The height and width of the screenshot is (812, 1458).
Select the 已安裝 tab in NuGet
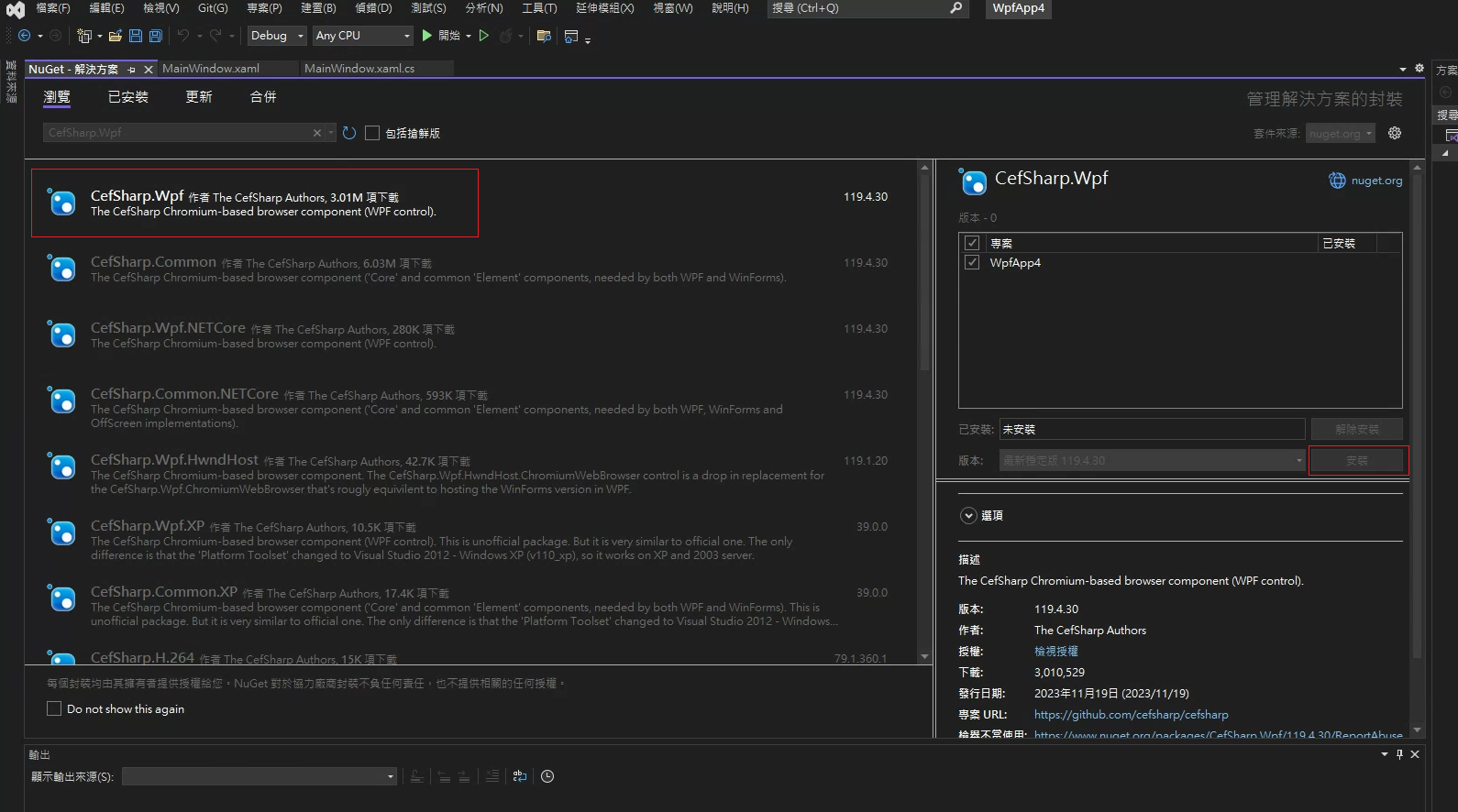coord(128,96)
